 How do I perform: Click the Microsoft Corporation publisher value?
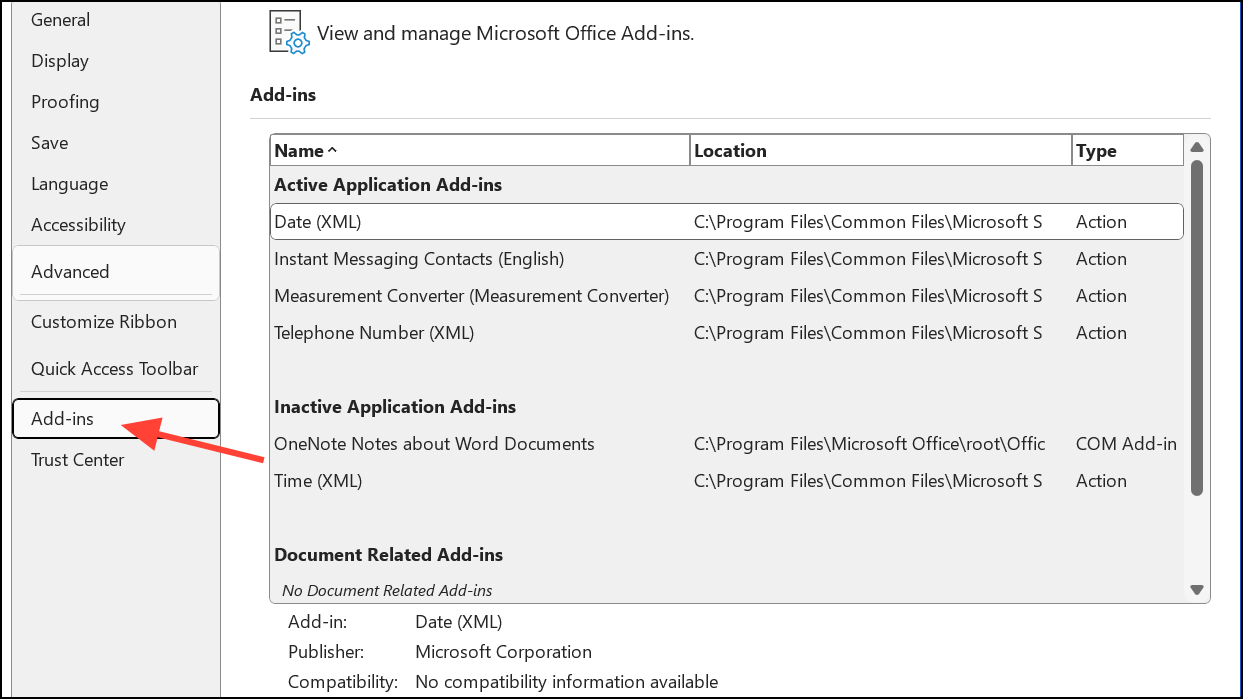(x=504, y=652)
